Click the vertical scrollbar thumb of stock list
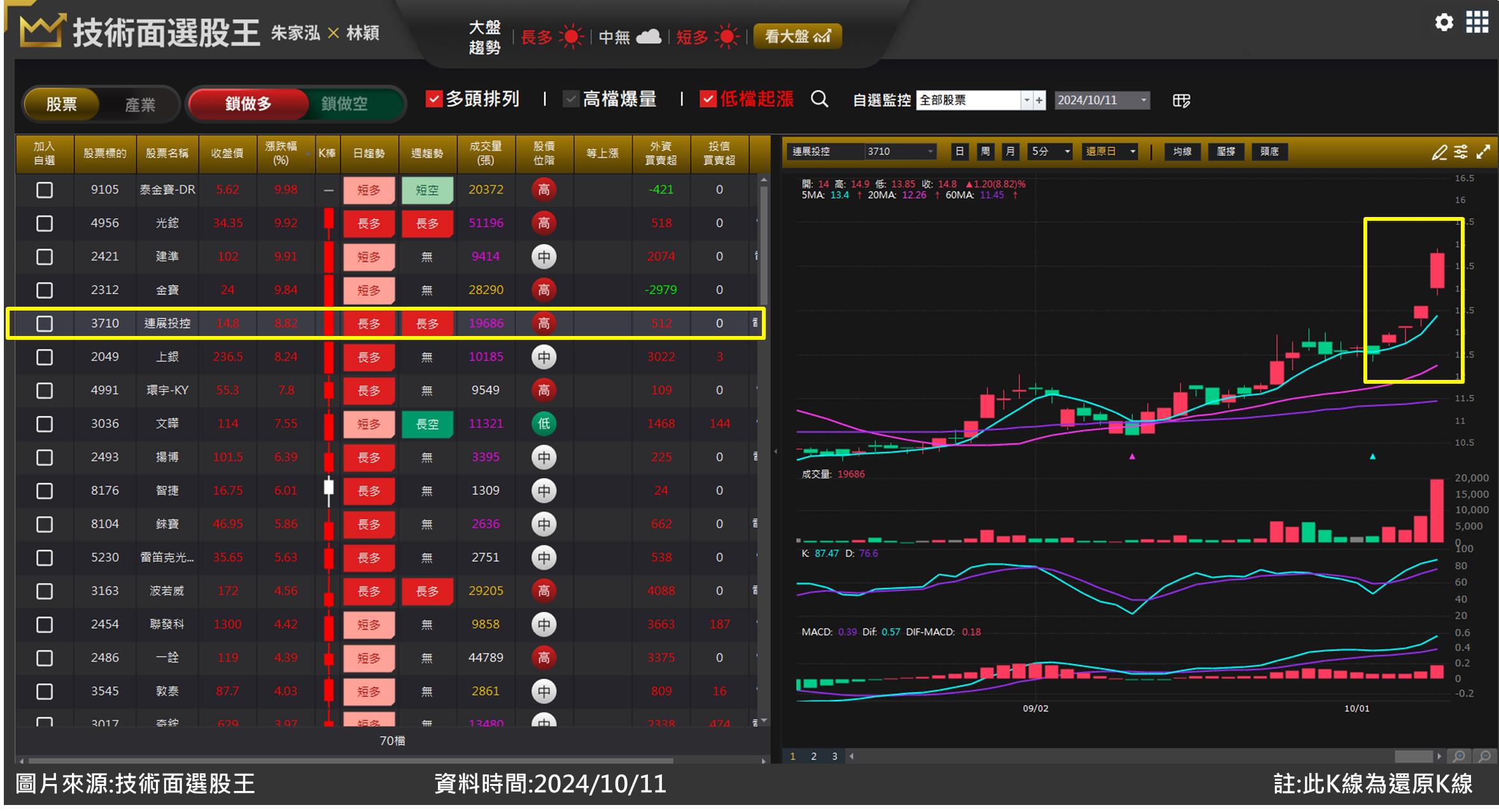This screenshot has height=812, width=1499. pyautogui.click(x=764, y=245)
